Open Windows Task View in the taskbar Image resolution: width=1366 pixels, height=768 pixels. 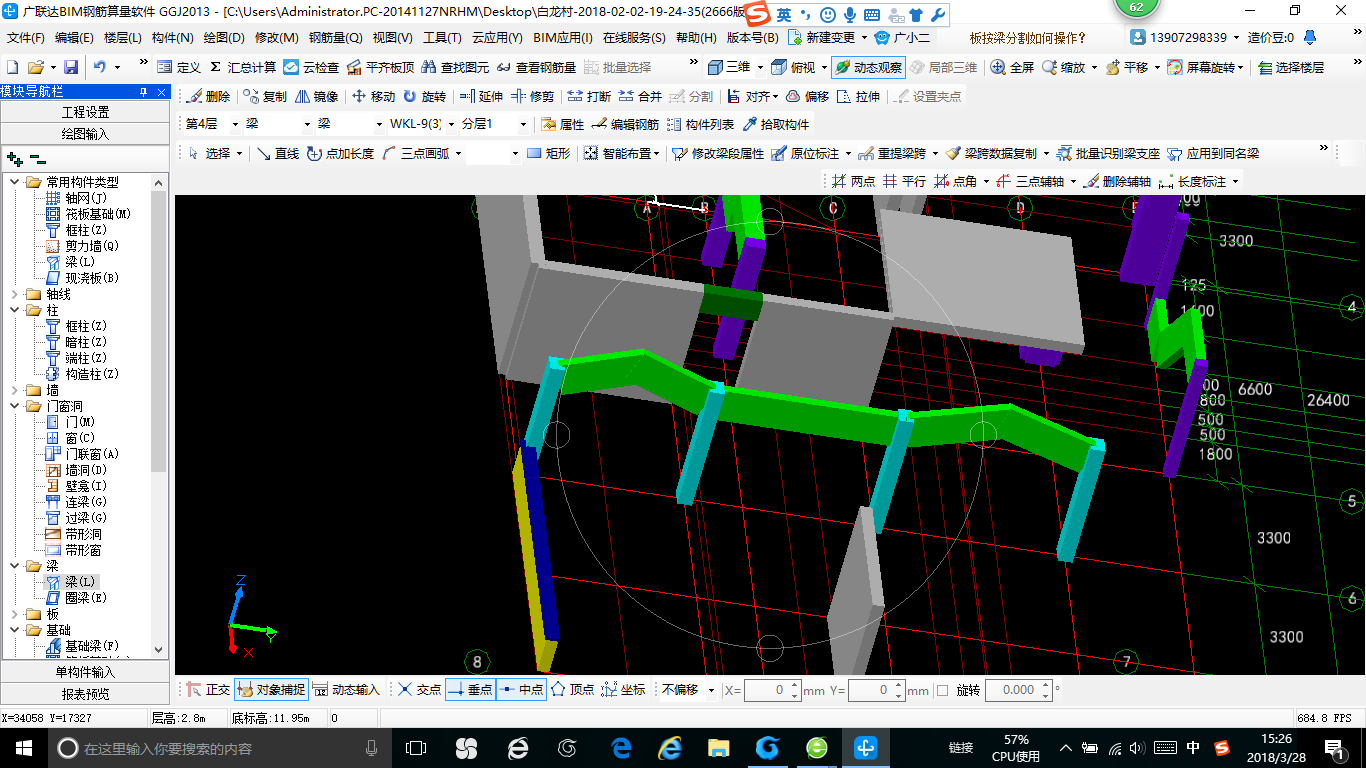(x=415, y=748)
